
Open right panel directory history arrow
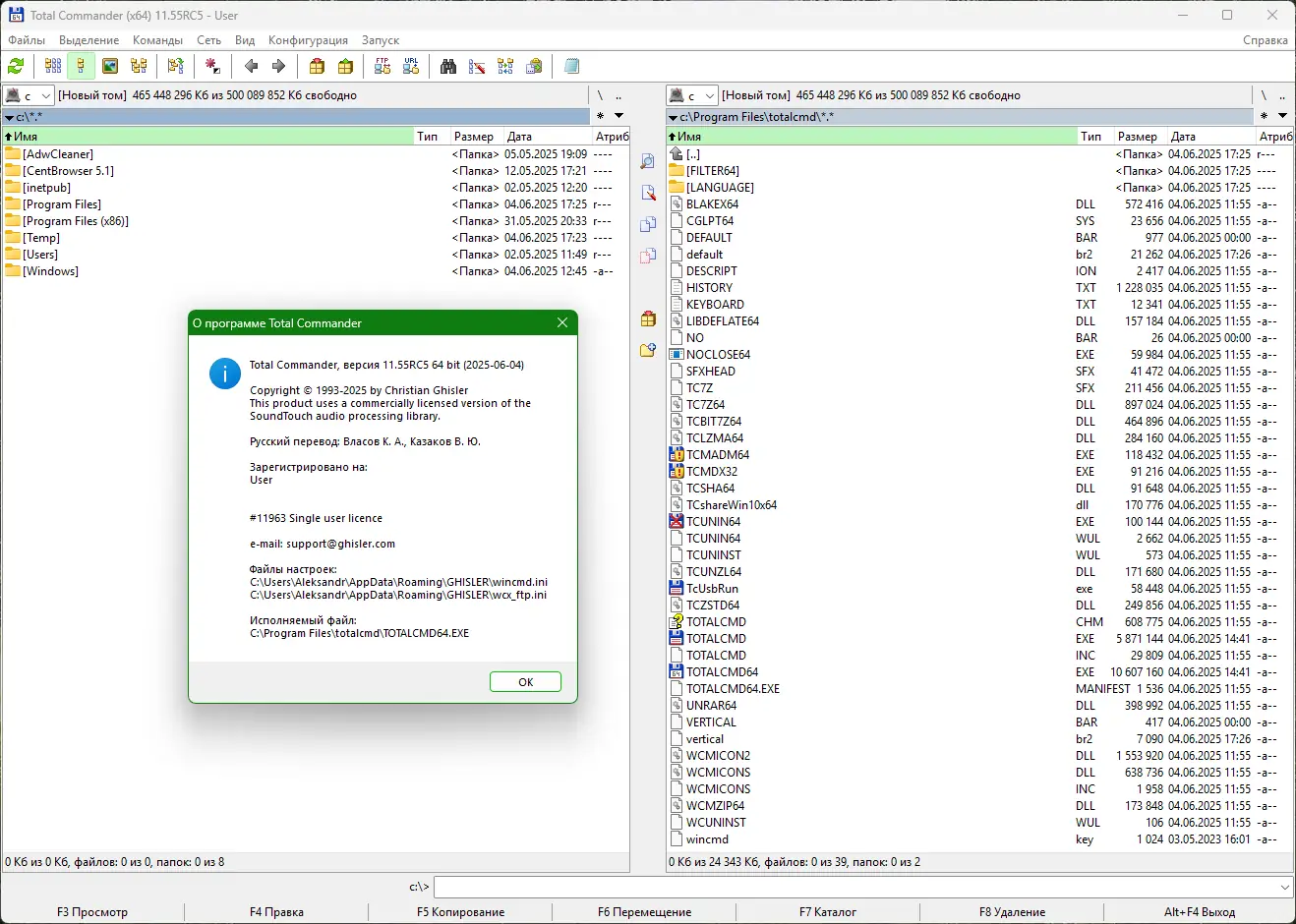tap(1282, 116)
